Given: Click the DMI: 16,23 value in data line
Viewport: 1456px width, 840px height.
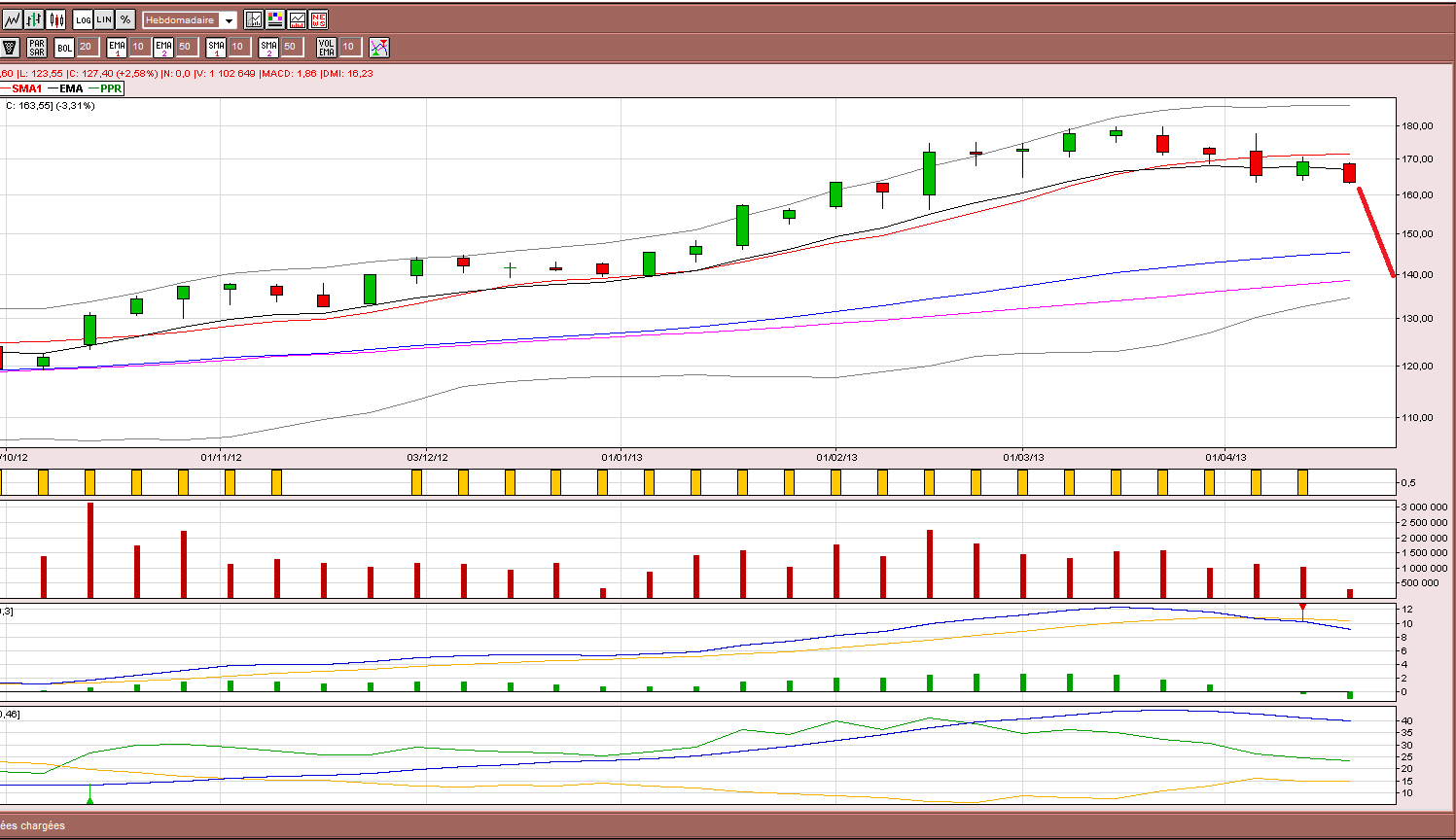Looking at the screenshot, I should (347, 73).
